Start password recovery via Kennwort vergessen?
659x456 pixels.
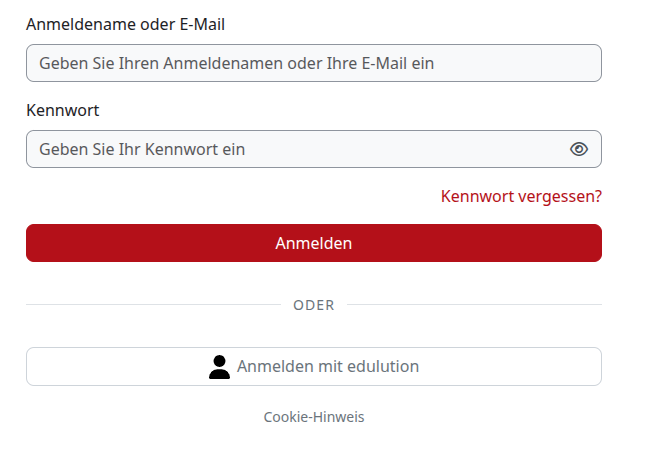tap(521, 196)
